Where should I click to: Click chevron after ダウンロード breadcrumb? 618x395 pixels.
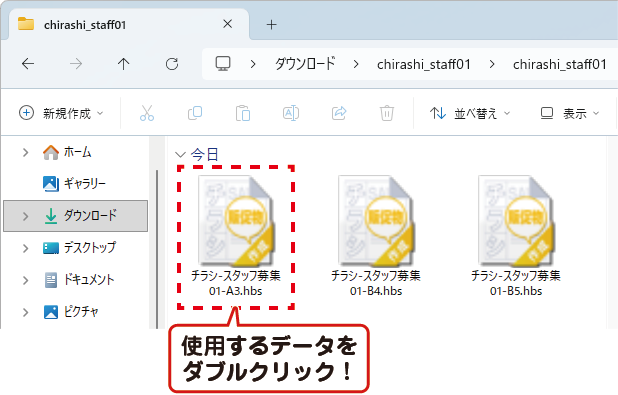point(356,64)
